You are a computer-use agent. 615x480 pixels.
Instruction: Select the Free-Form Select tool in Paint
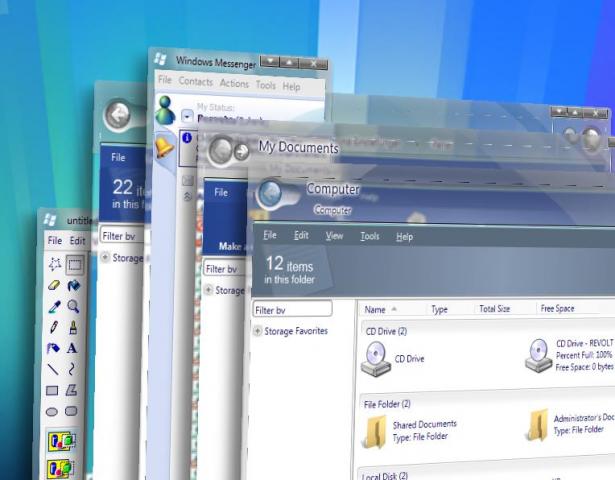pos(53,264)
